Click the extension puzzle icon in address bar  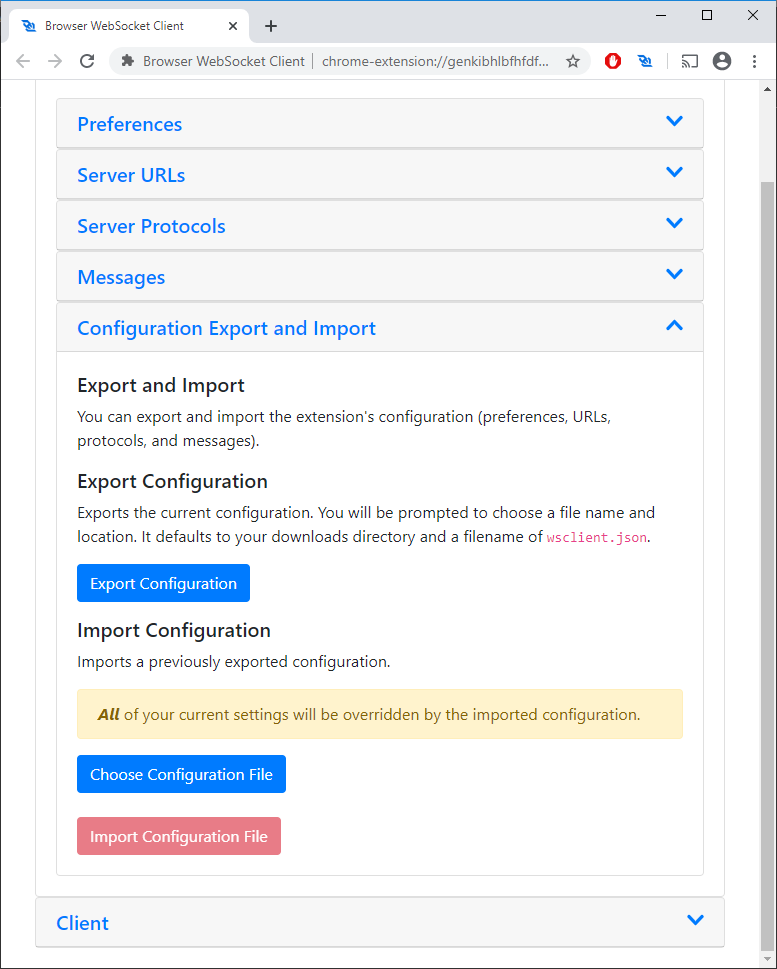point(127,61)
